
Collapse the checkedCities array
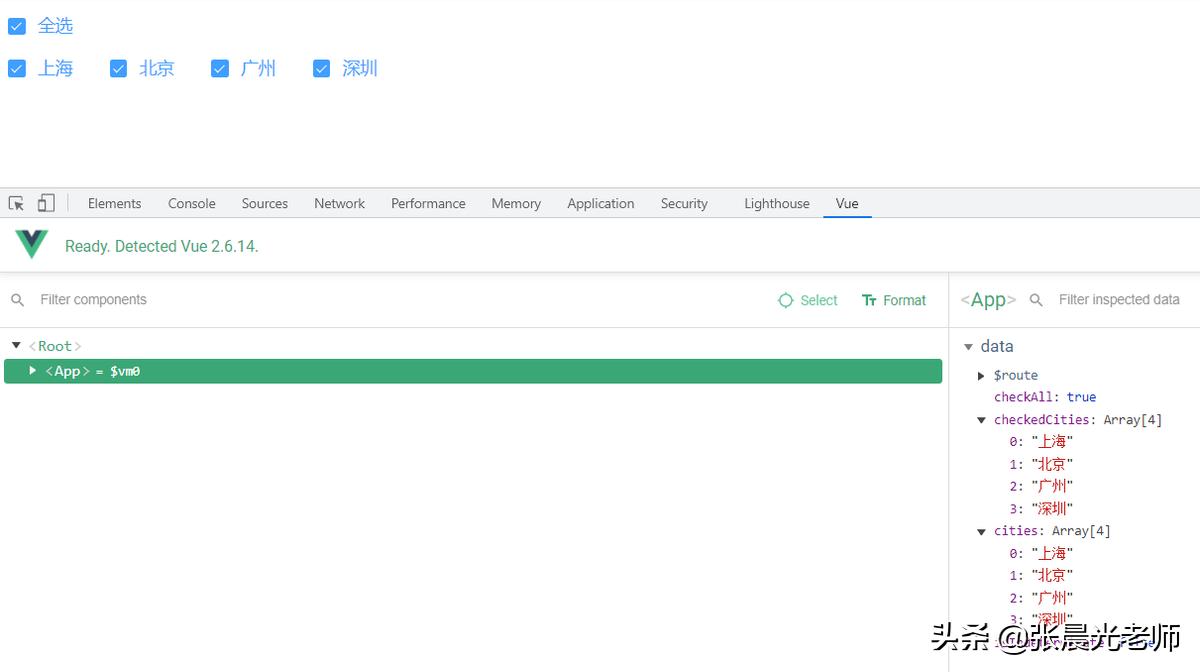(981, 420)
